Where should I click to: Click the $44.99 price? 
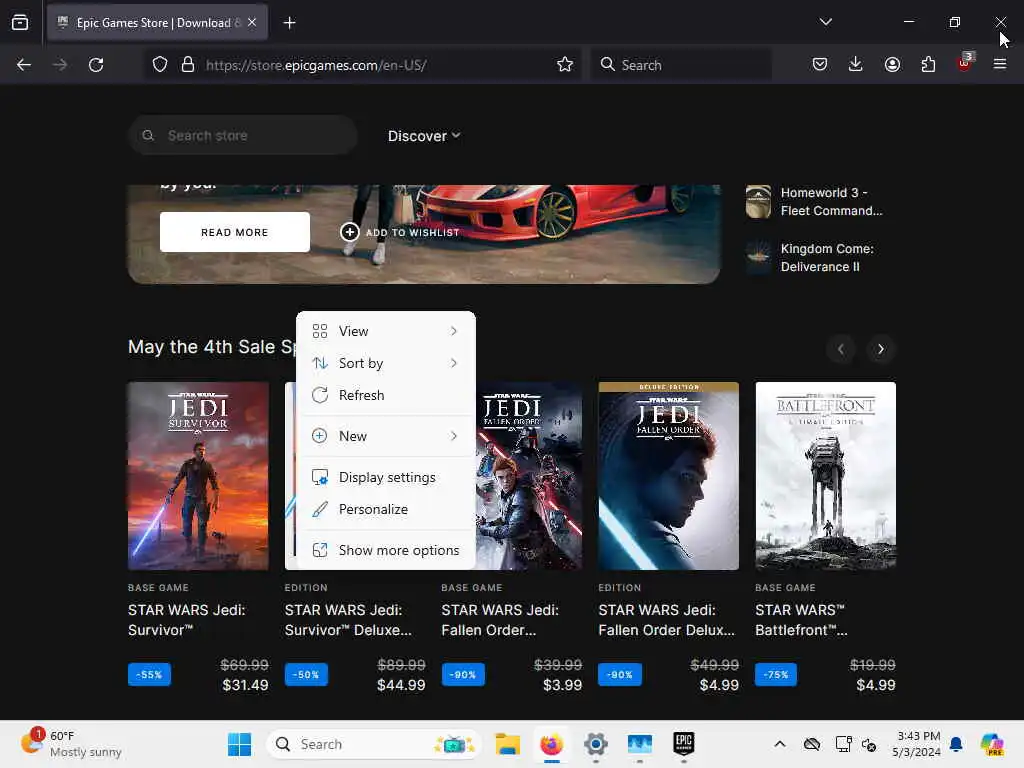(401, 685)
